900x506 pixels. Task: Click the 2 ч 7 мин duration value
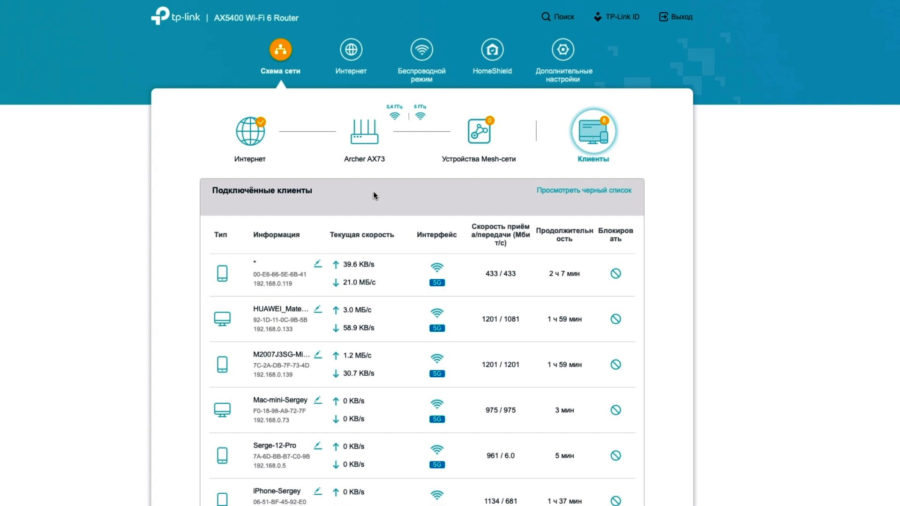[x=564, y=274]
